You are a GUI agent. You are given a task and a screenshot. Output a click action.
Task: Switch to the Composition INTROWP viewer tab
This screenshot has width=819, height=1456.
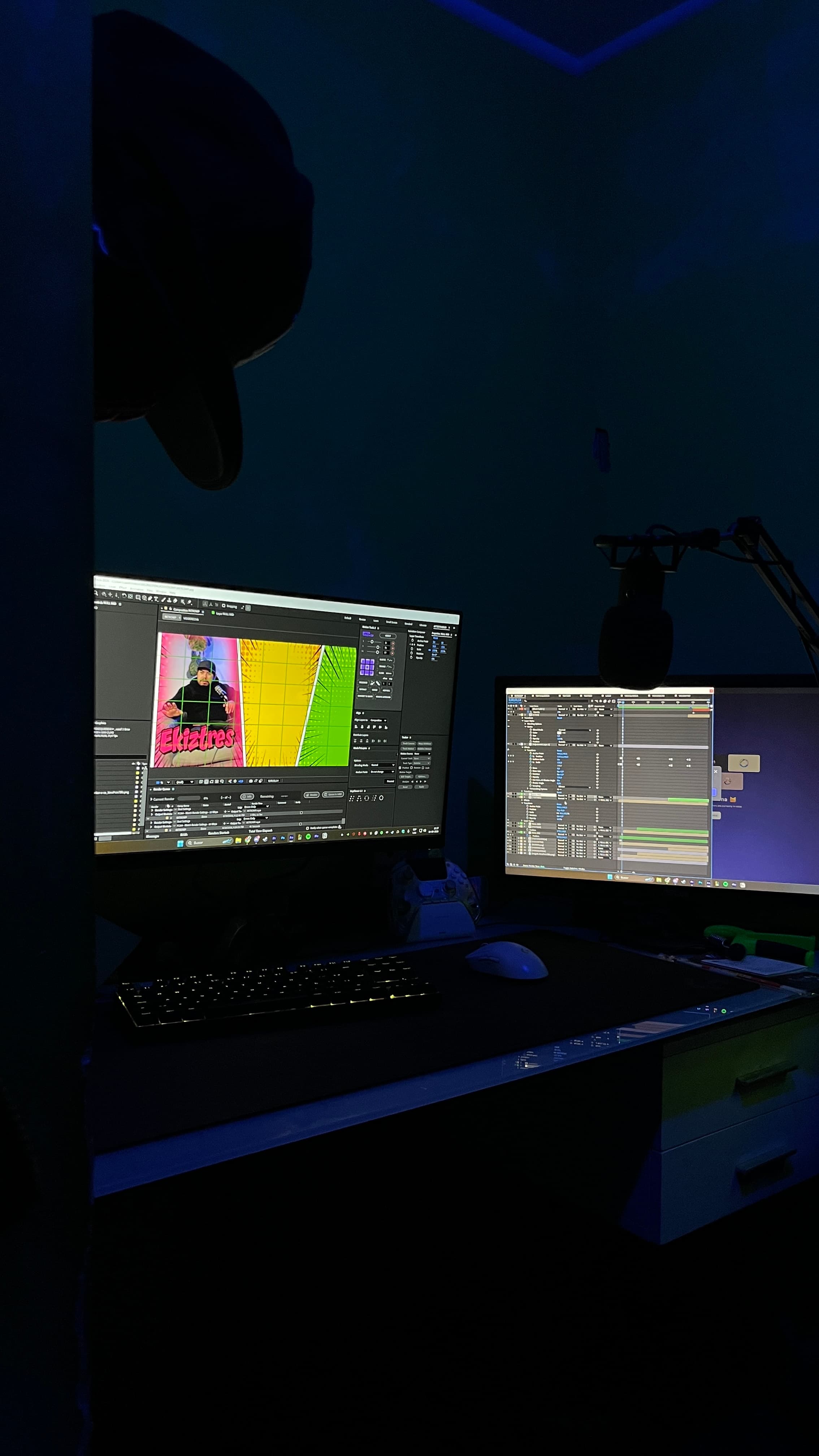(187, 610)
